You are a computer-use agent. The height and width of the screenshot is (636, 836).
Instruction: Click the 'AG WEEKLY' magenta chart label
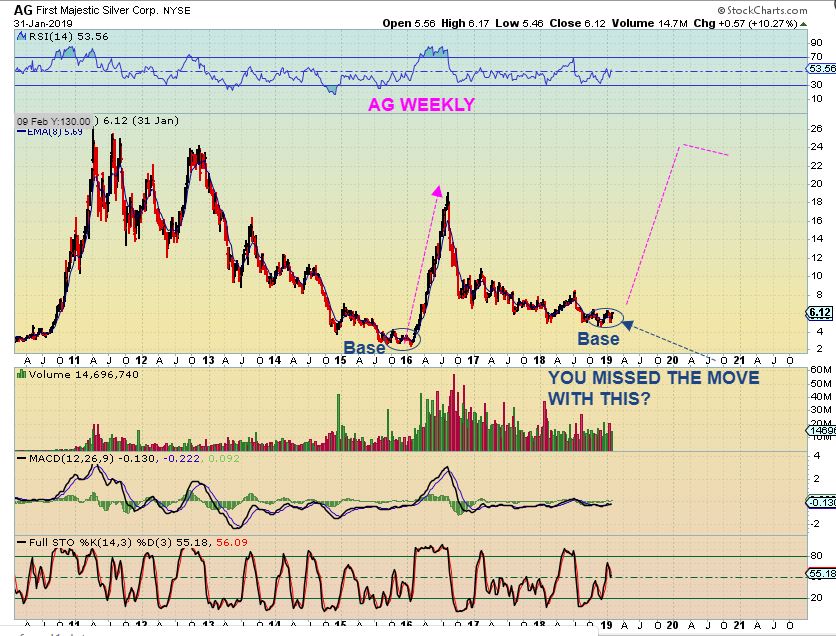[421, 104]
